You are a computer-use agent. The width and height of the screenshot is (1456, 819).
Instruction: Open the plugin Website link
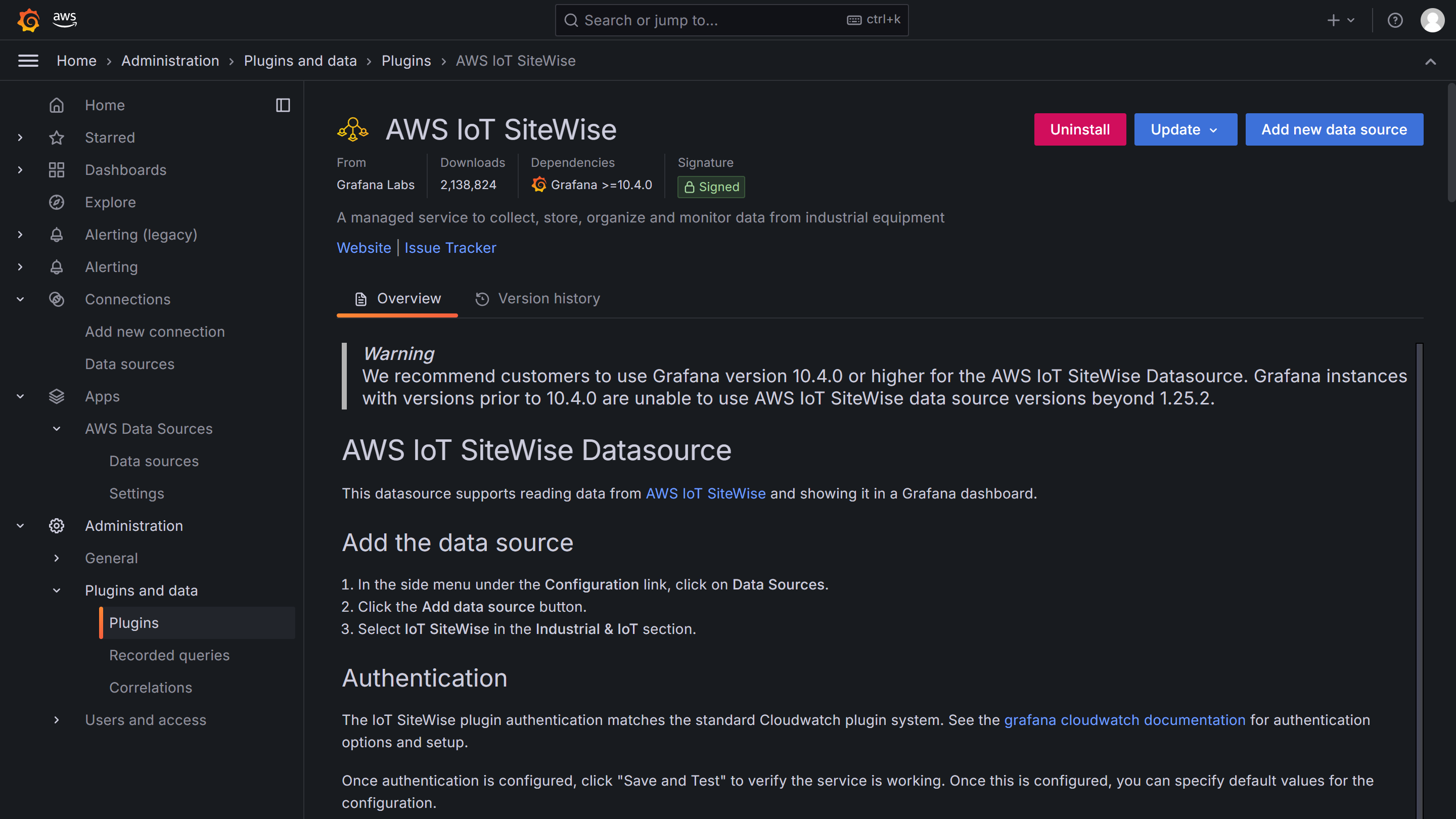pos(363,248)
